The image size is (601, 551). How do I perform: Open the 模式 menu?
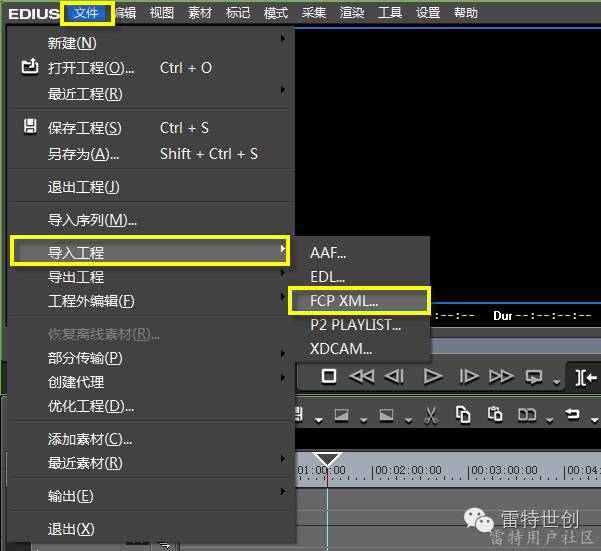276,13
